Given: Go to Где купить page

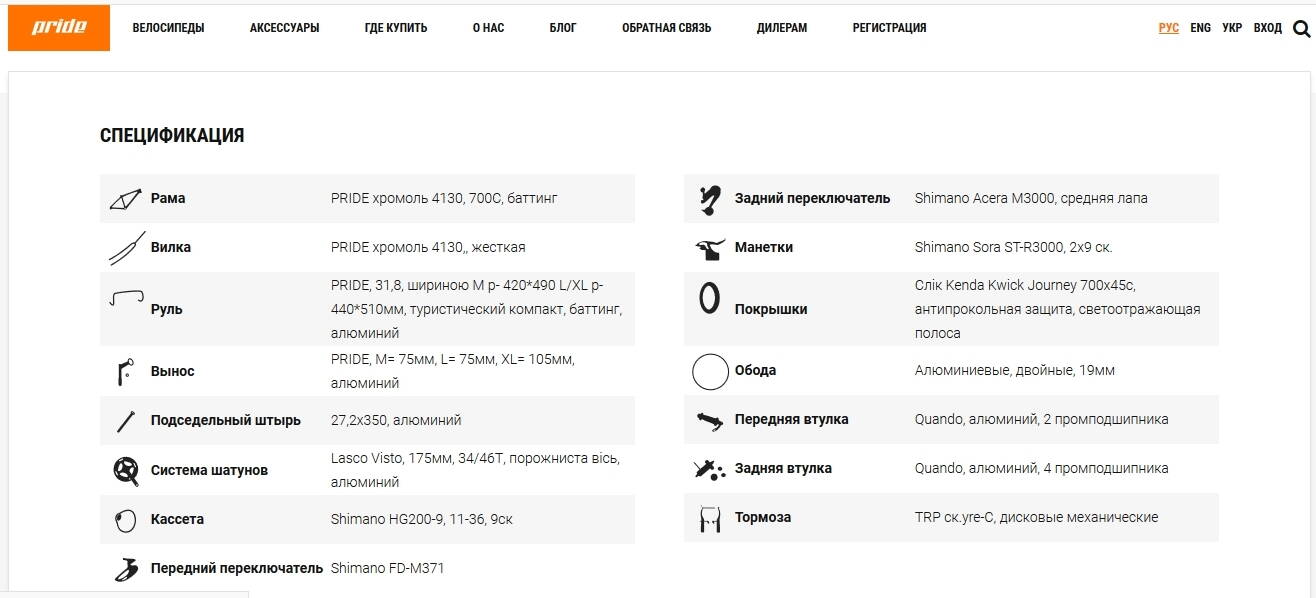Looking at the screenshot, I should (x=396, y=28).
